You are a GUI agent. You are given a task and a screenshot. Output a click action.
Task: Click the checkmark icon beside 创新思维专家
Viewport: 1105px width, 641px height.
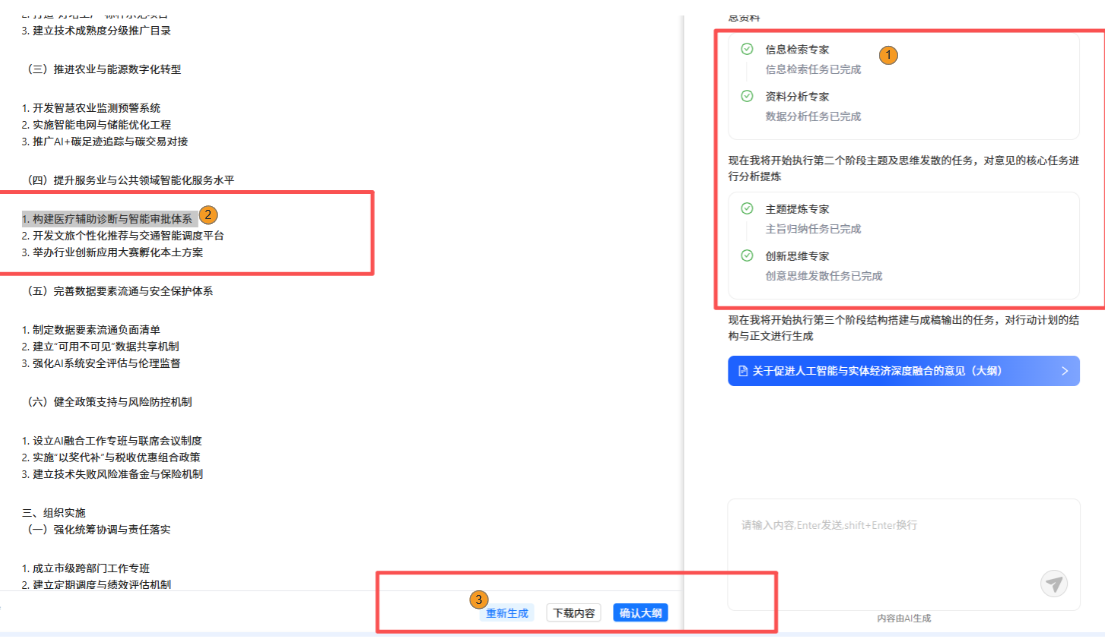click(x=747, y=256)
